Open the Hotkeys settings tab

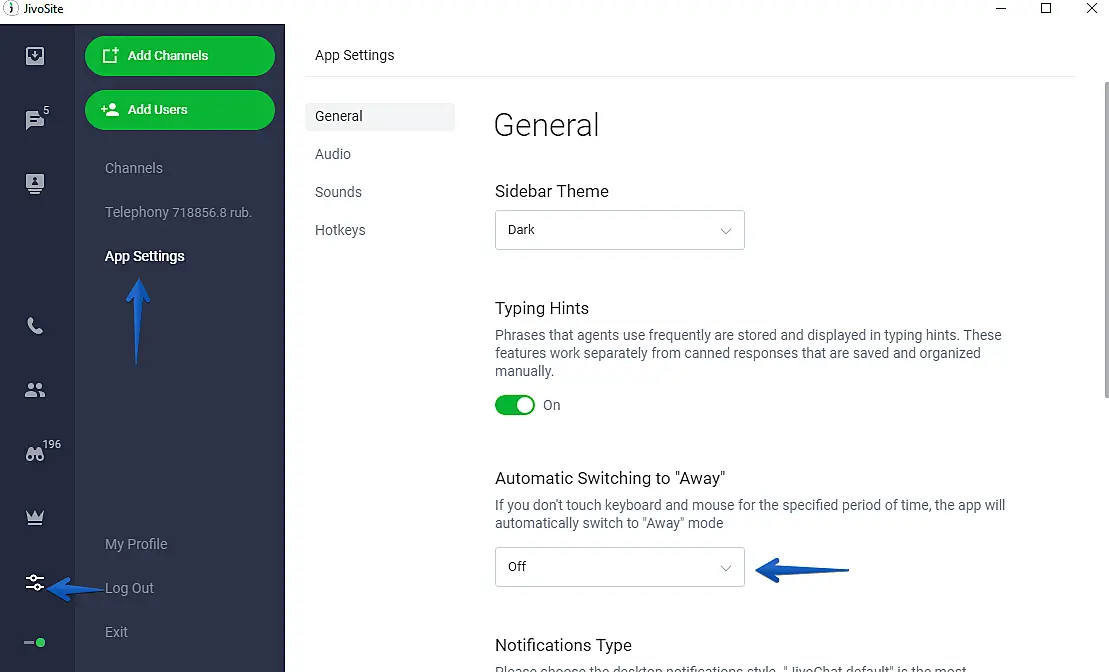coord(340,230)
